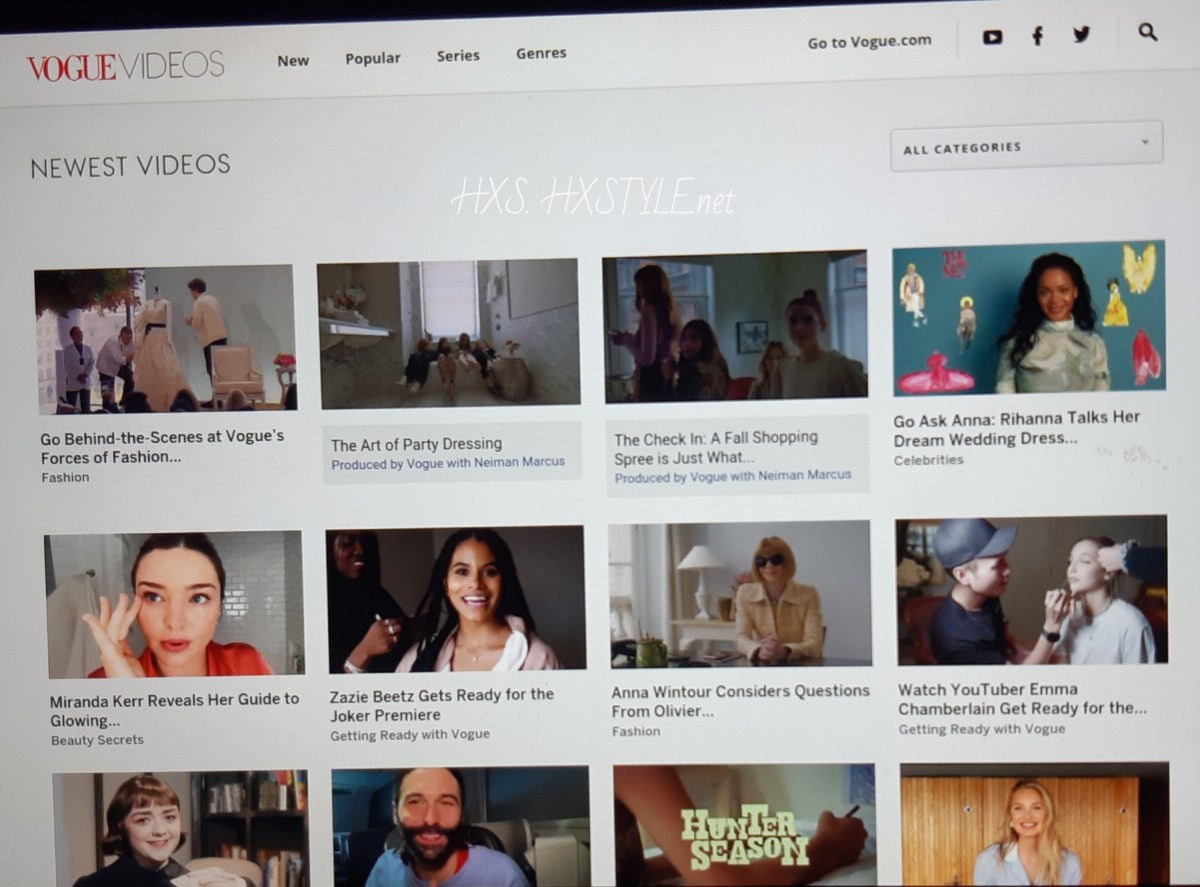
Task: Click the search magnifying glass icon
Action: pyautogui.click(x=1147, y=32)
